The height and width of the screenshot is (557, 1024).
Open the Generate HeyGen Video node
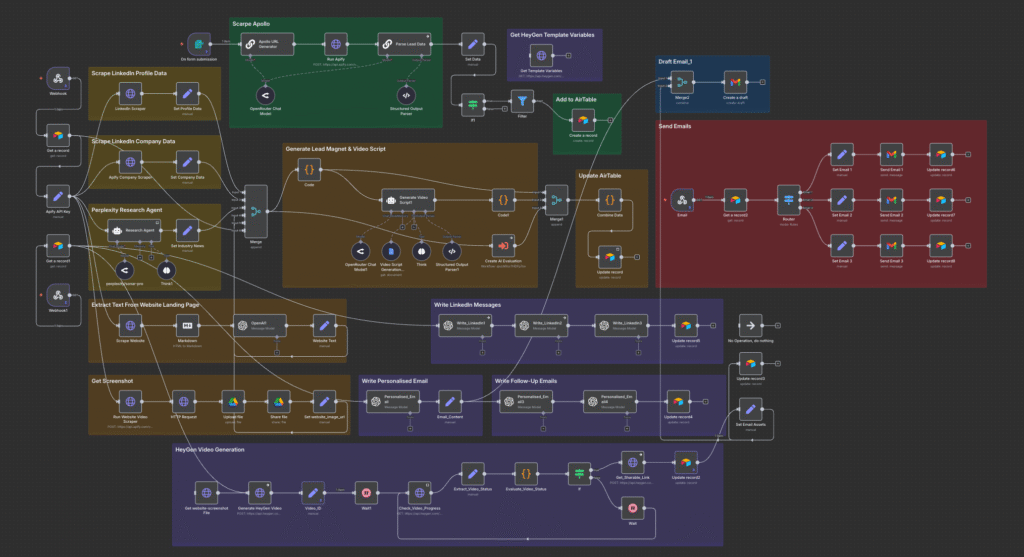click(259, 492)
